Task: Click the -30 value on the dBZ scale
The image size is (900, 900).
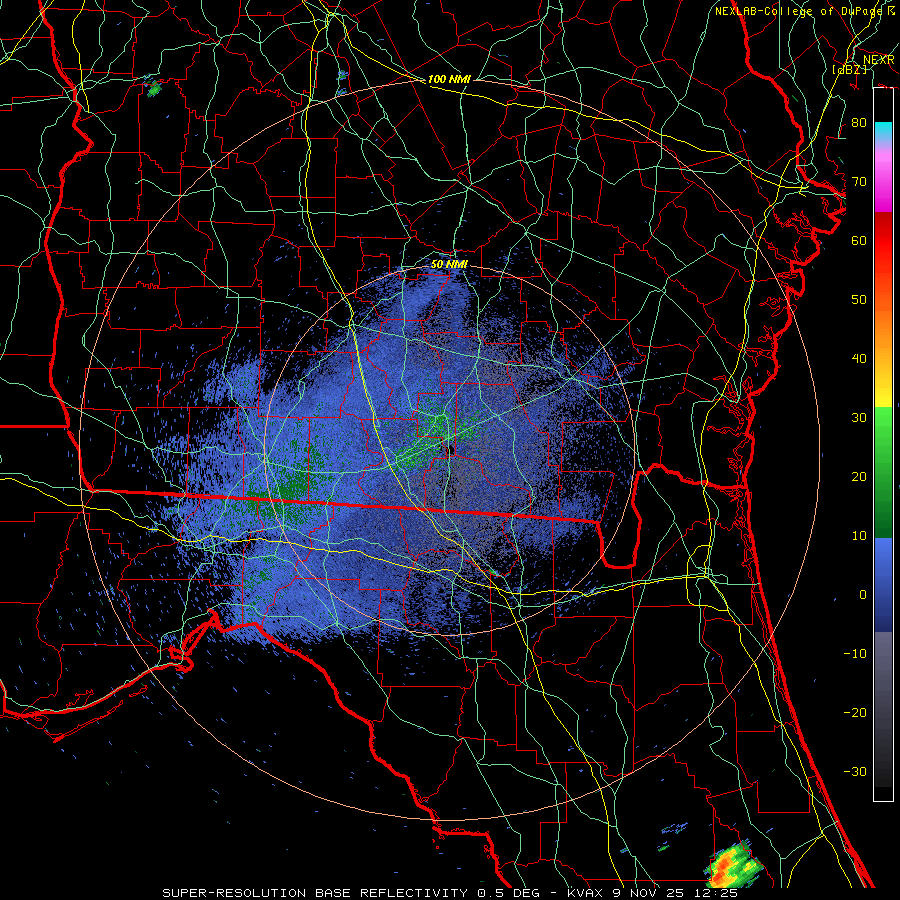Action: pyautogui.click(x=855, y=771)
